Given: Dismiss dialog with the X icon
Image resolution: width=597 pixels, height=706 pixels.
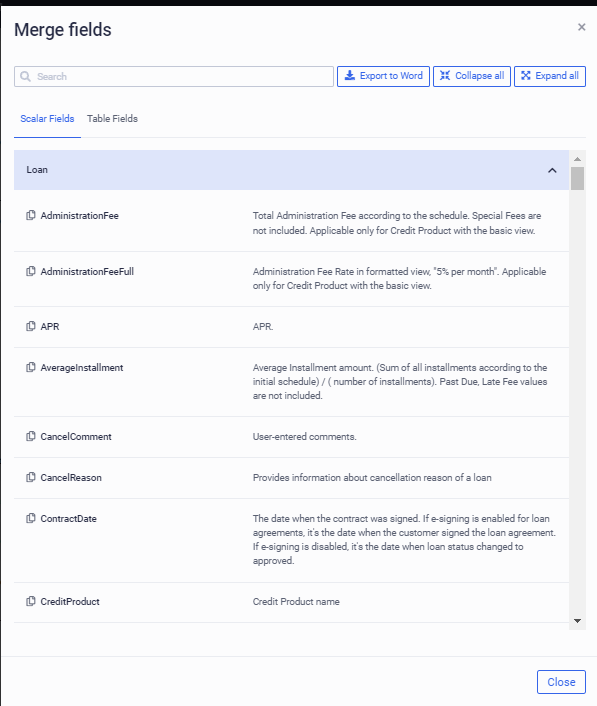Looking at the screenshot, I should click(582, 27).
